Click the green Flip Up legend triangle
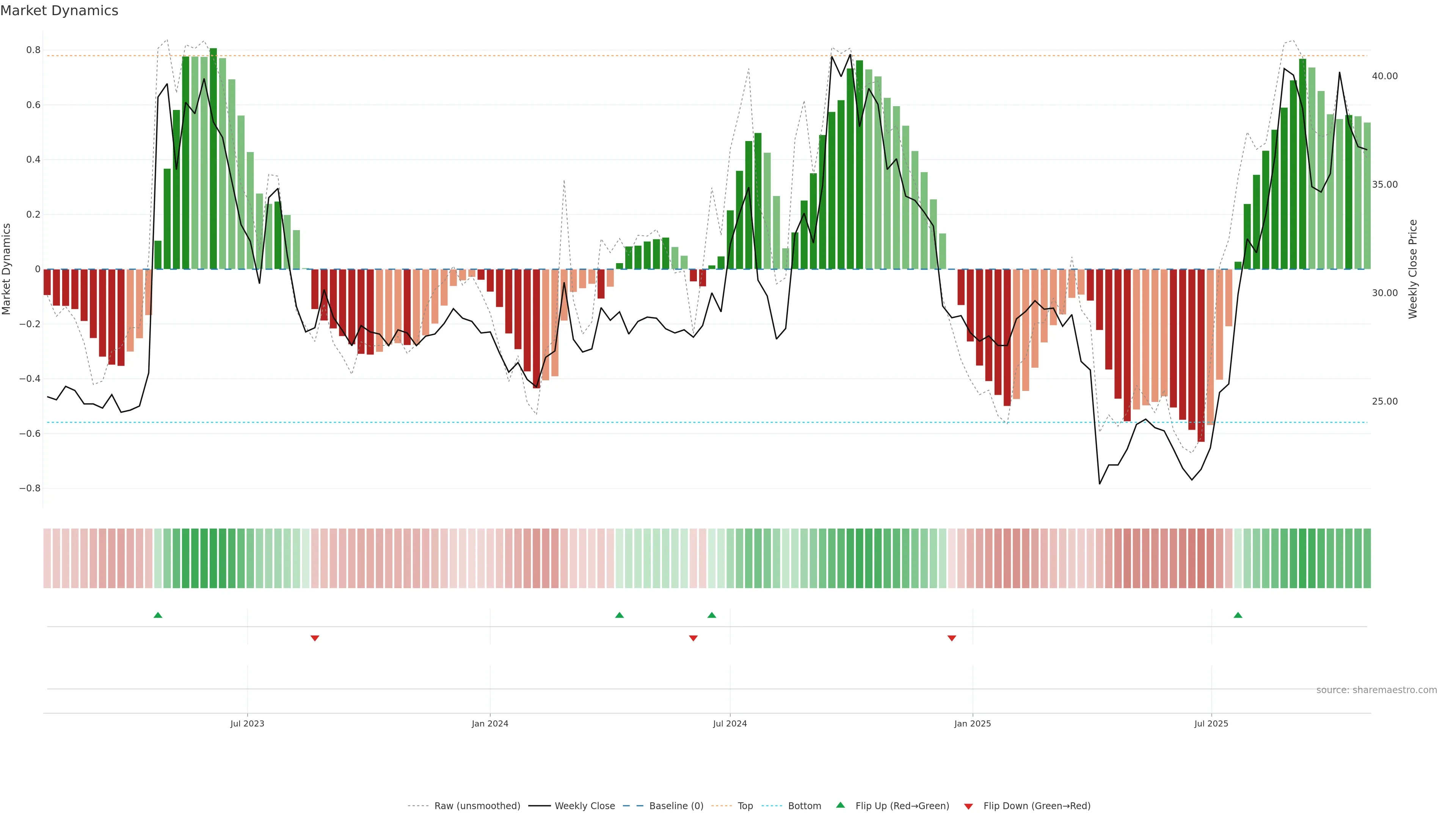 841,805
